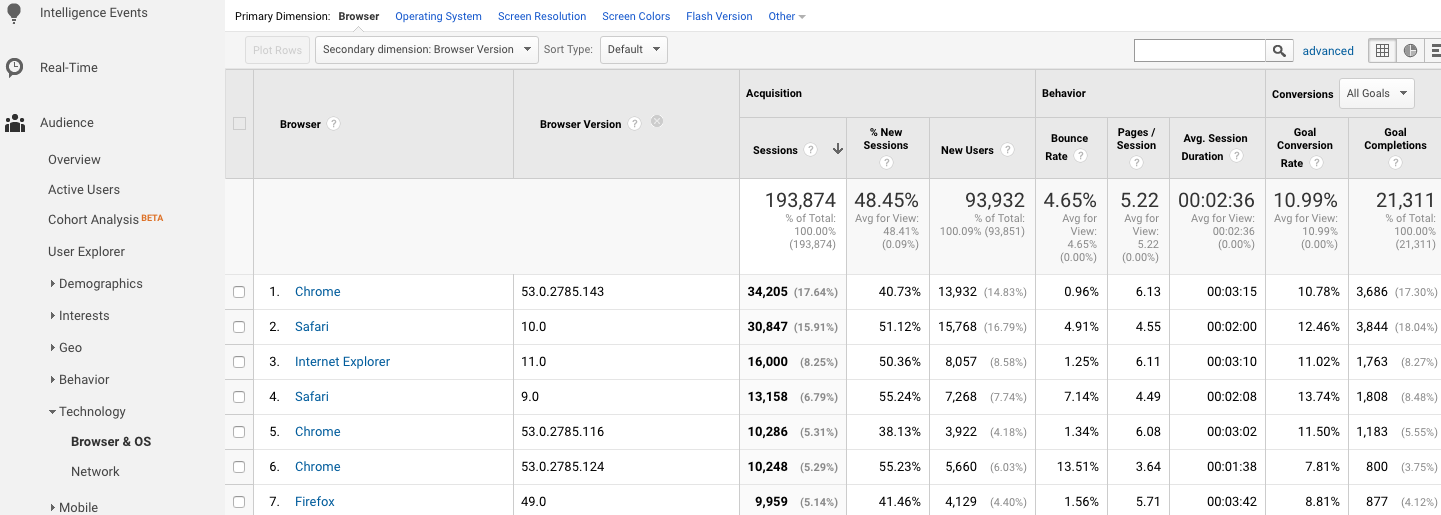Viewport: 1441px width, 515px height.
Task: Switch to the pie chart percentage view
Action: (x=1410, y=51)
